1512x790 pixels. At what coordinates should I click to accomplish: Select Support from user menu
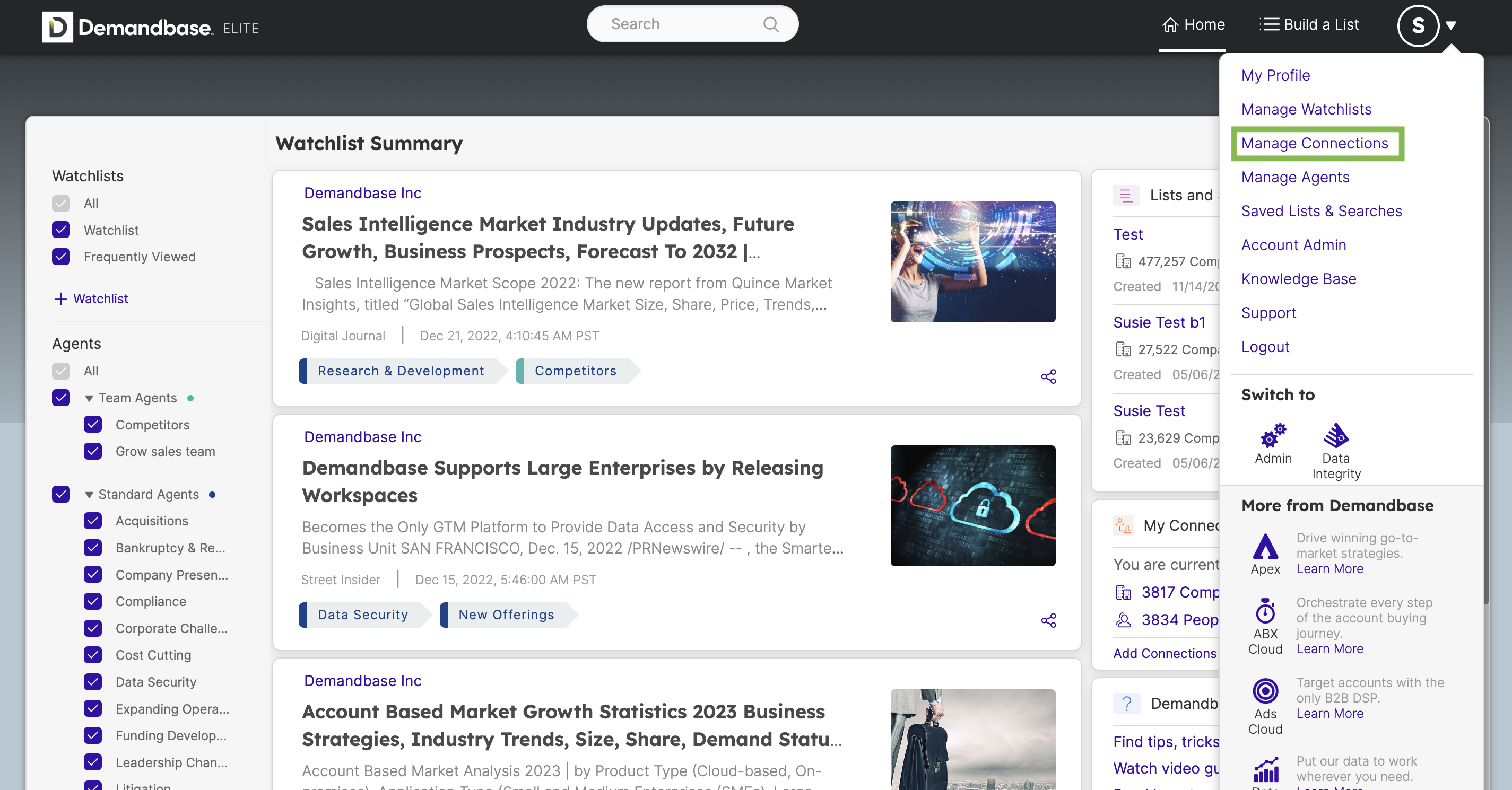[1268, 313]
